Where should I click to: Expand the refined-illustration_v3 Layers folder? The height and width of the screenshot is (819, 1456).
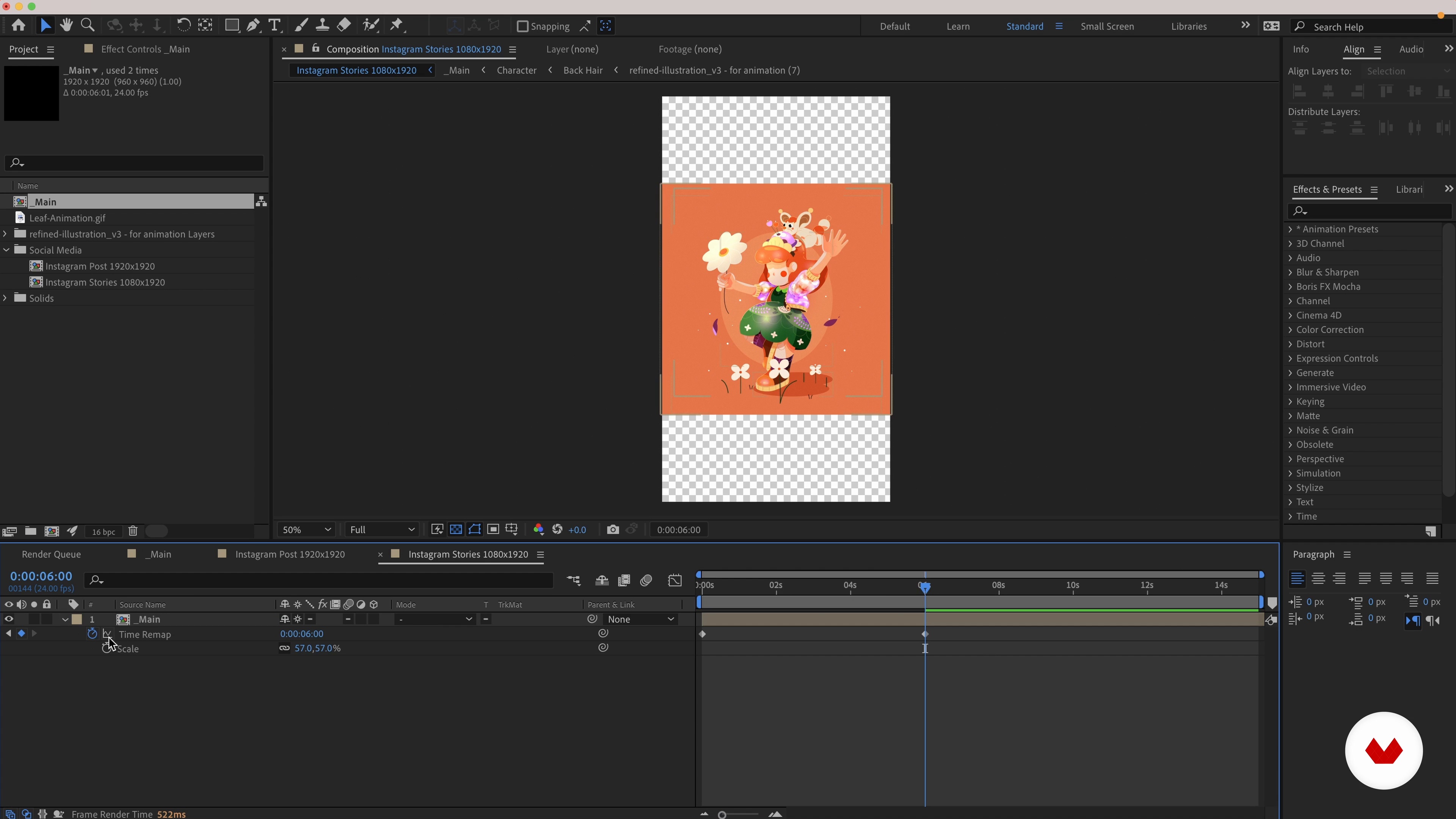pyautogui.click(x=5, y=234)
